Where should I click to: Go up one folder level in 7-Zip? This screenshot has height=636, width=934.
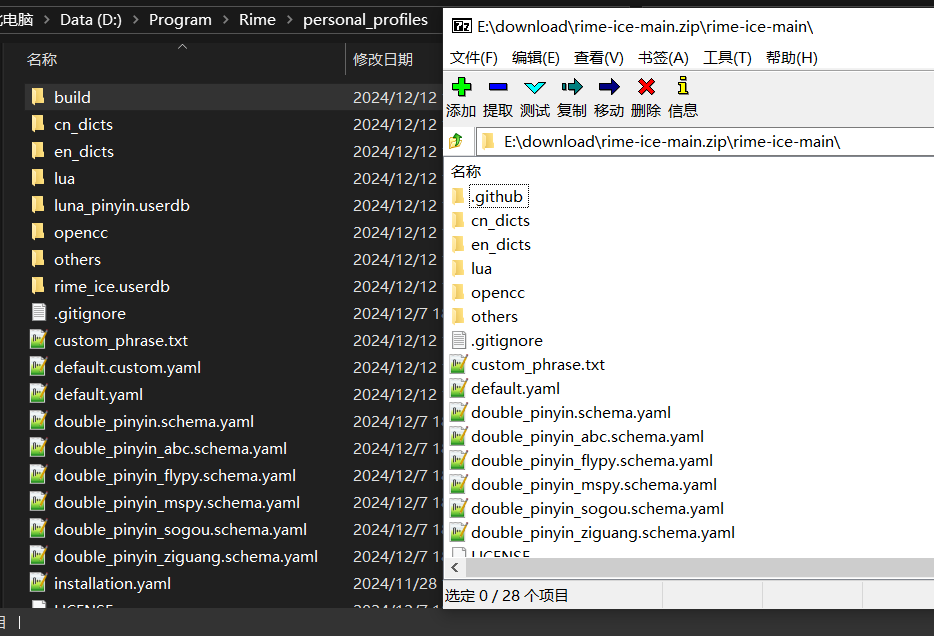point(456,141)
